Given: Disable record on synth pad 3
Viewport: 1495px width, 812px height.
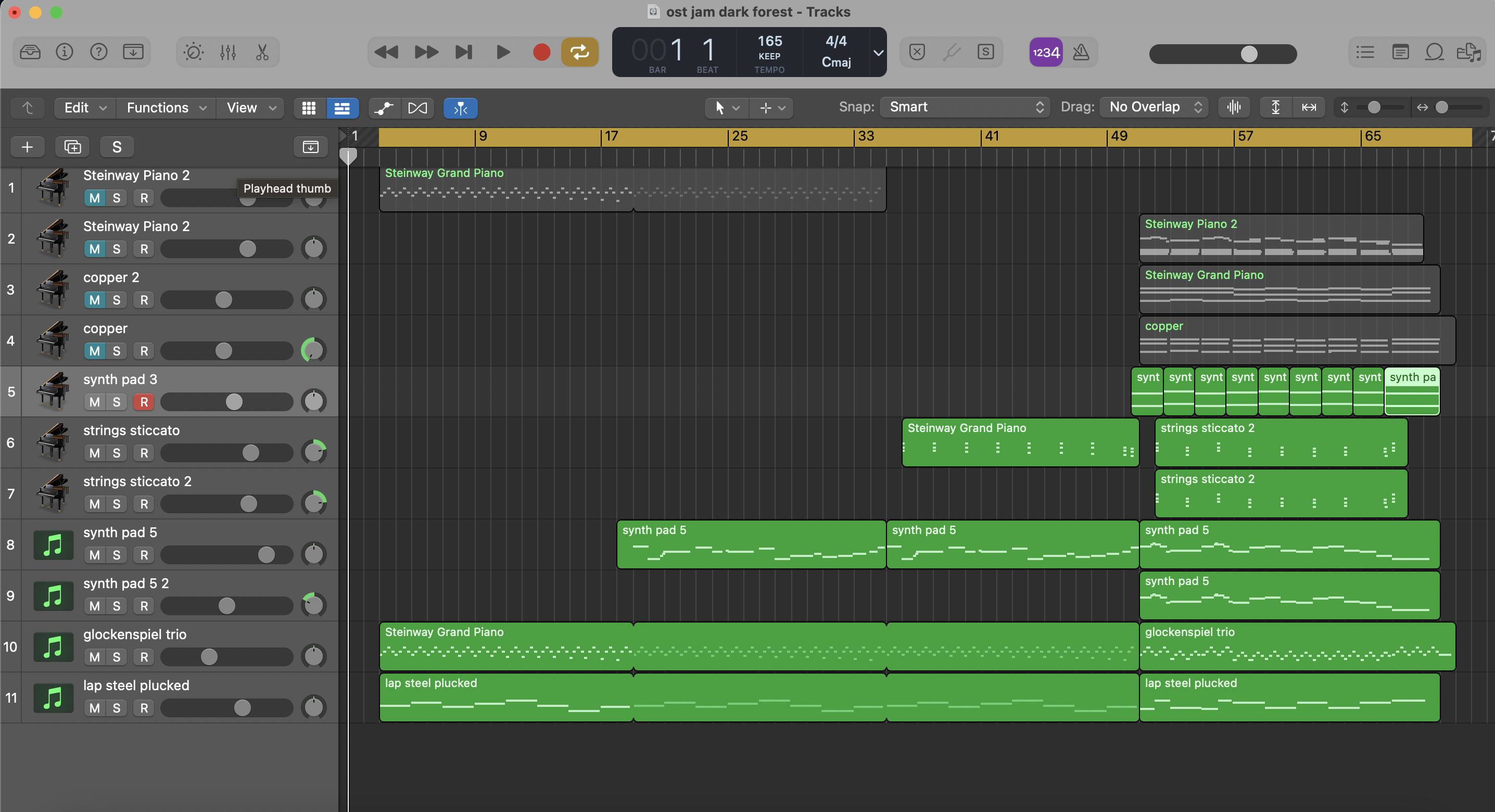Looking at the screenshot, I should pyautogui.click(x=144, y=402).
